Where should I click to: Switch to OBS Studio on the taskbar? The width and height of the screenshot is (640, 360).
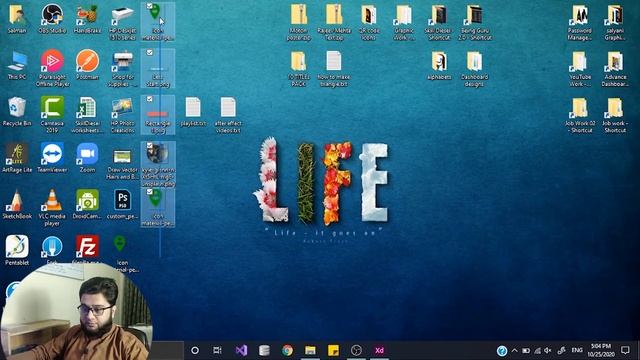click(x=356, y=350)
